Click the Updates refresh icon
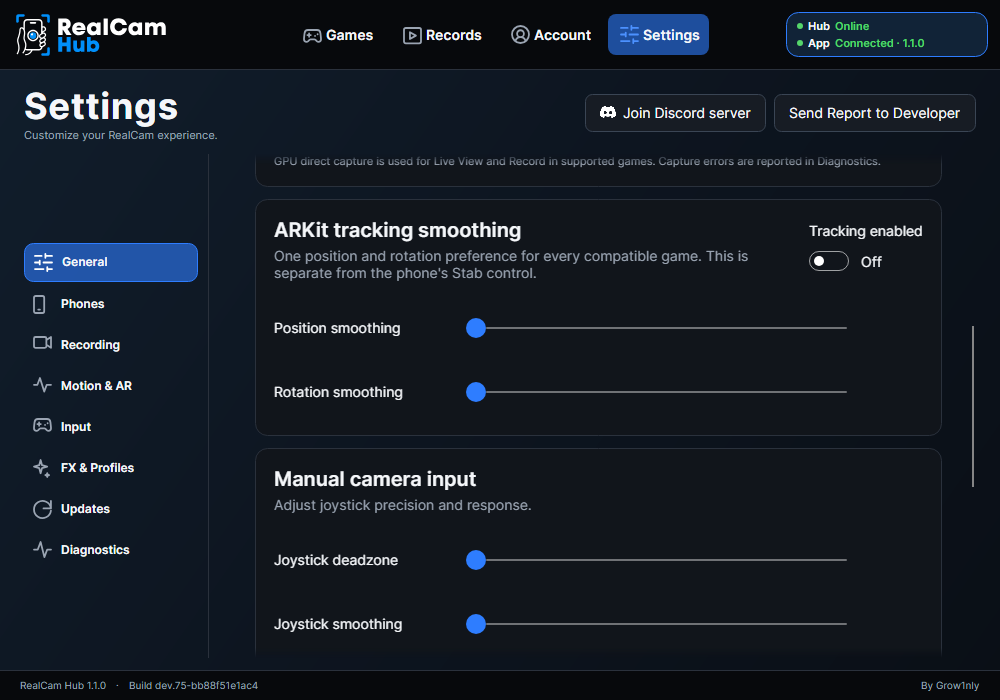 pos(42,509)
